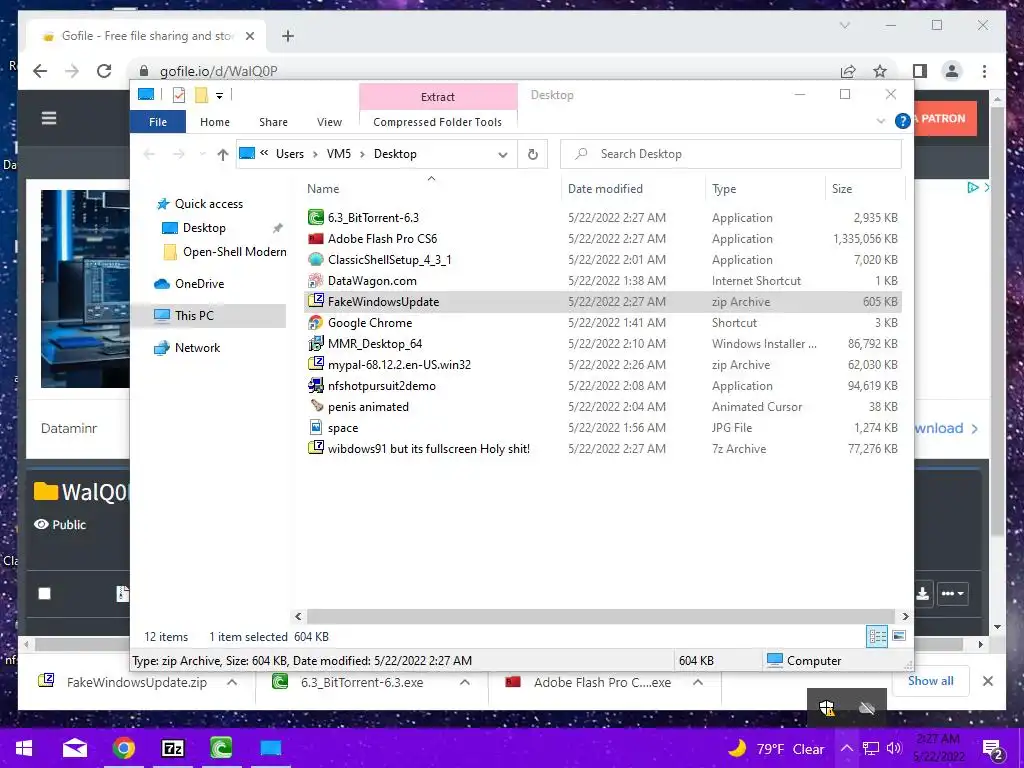
Task: Select This PC in navigation pane
Action: pyautogui.click(x=194, y=315)
